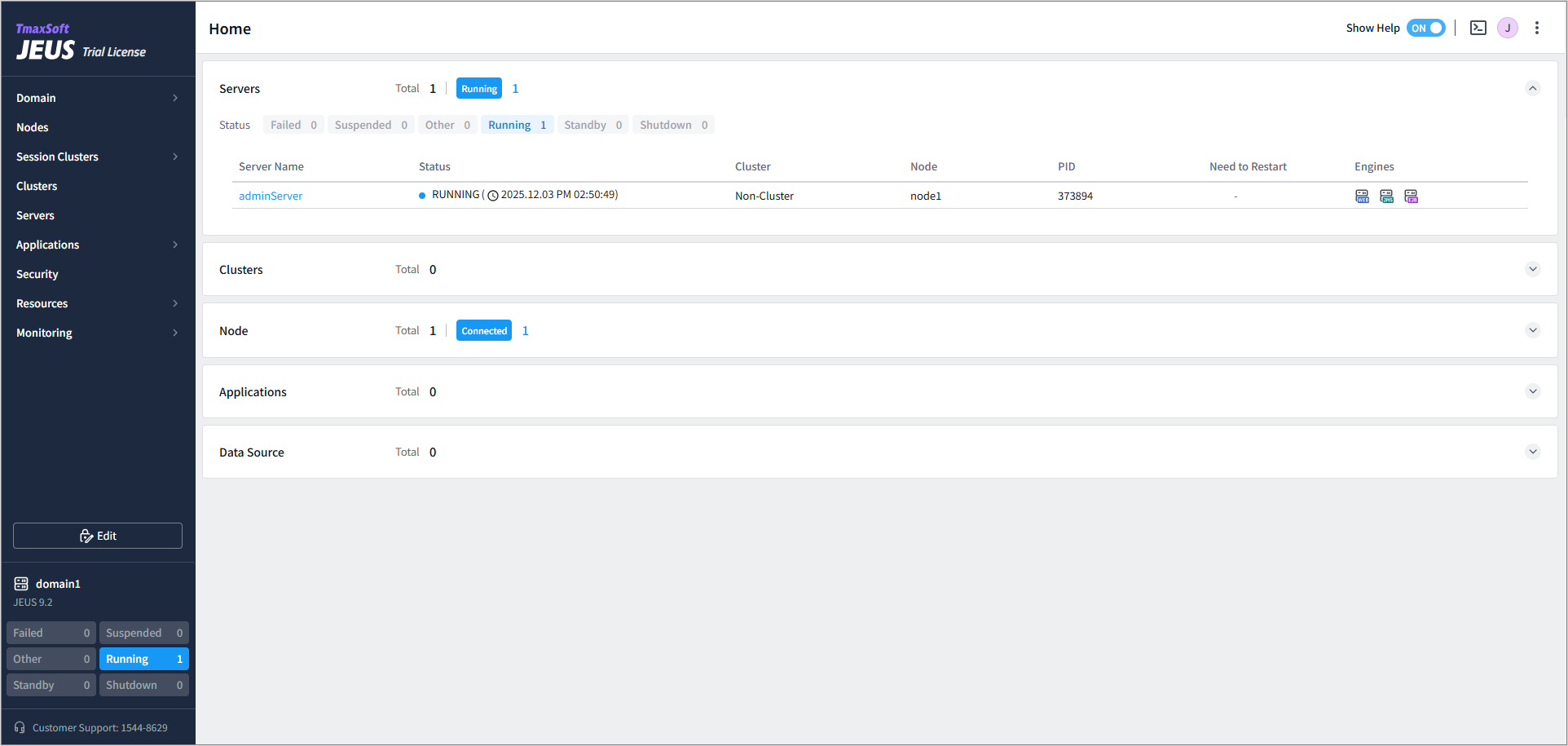Image resolution: width=1568 pixels, height=746 pixels.
Task: Expand the Clusters panel
Action: tap(1532, 269)
